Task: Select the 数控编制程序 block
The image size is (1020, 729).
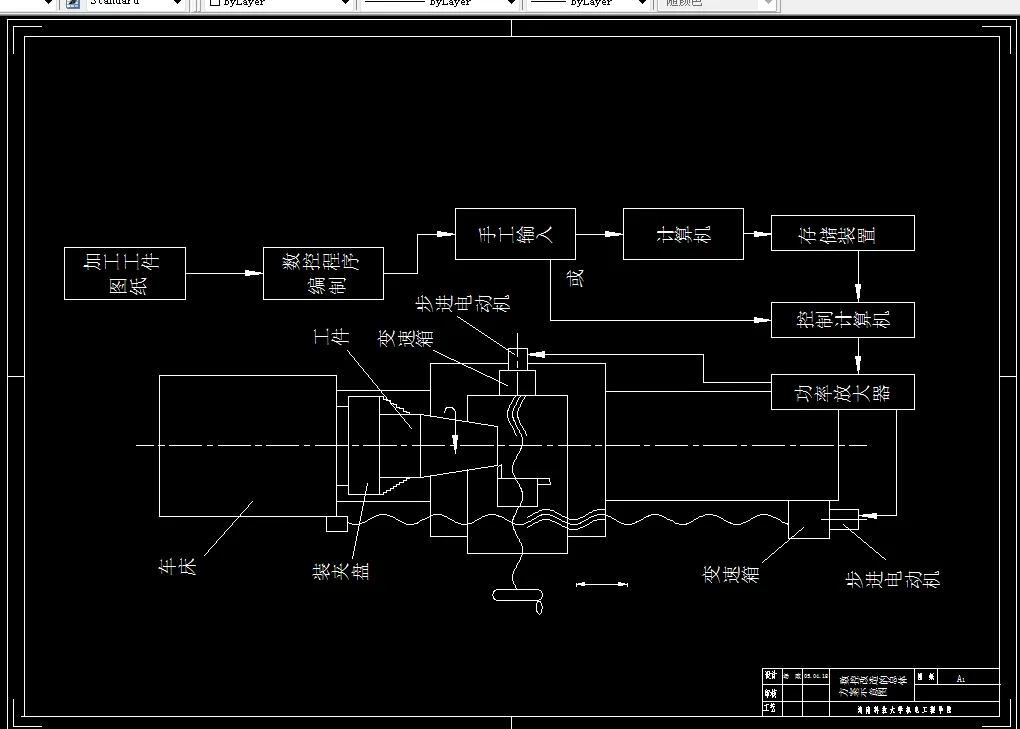Action: click(323, 272)
